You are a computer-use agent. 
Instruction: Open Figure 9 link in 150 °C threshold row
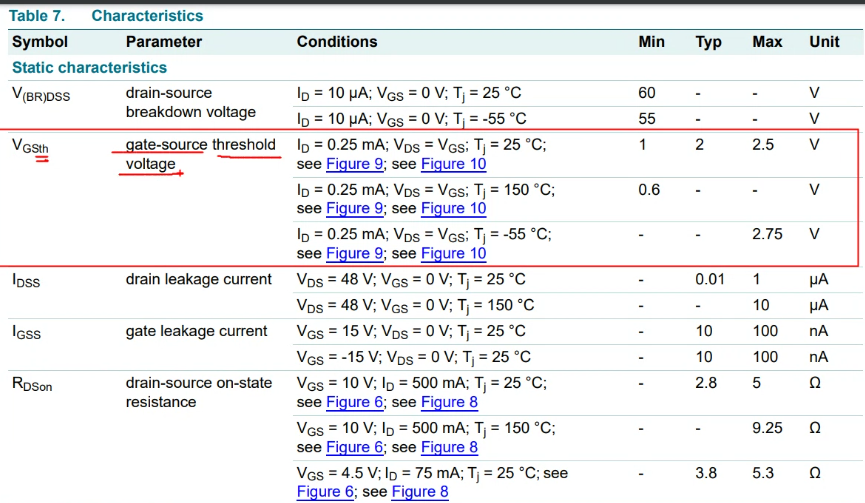354,208
